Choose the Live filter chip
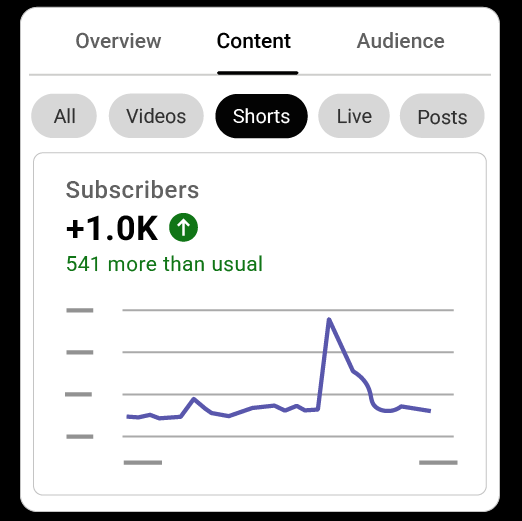The height and width of the screenshot is (521, 522). tap(354, 116)
